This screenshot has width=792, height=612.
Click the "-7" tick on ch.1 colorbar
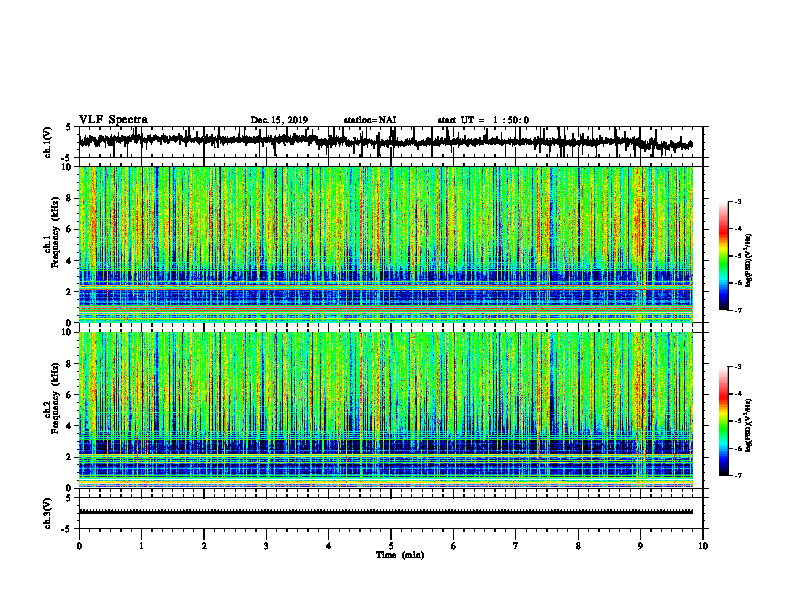coord(738,310)
